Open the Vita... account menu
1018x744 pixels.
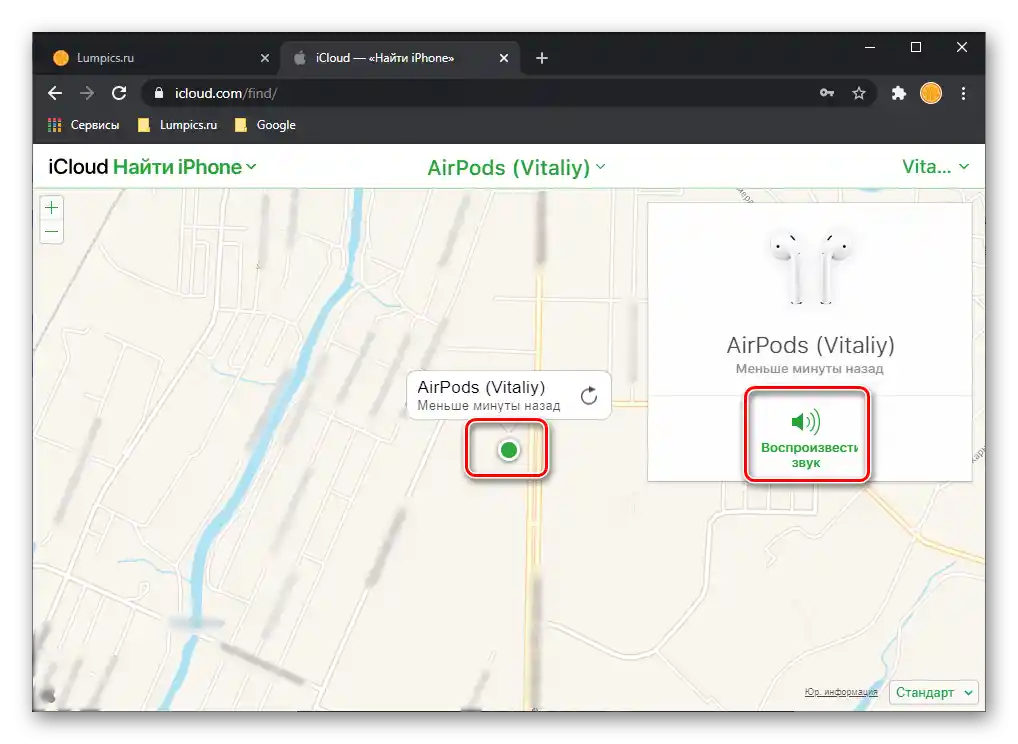pyautogui.click(x=935, y=167)
